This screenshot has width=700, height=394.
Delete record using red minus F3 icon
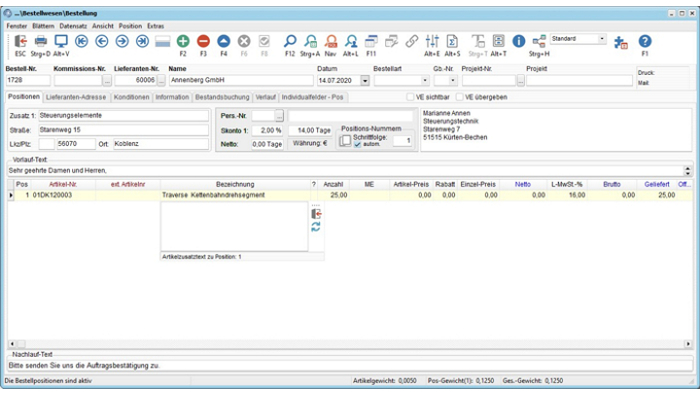point(203,41)
